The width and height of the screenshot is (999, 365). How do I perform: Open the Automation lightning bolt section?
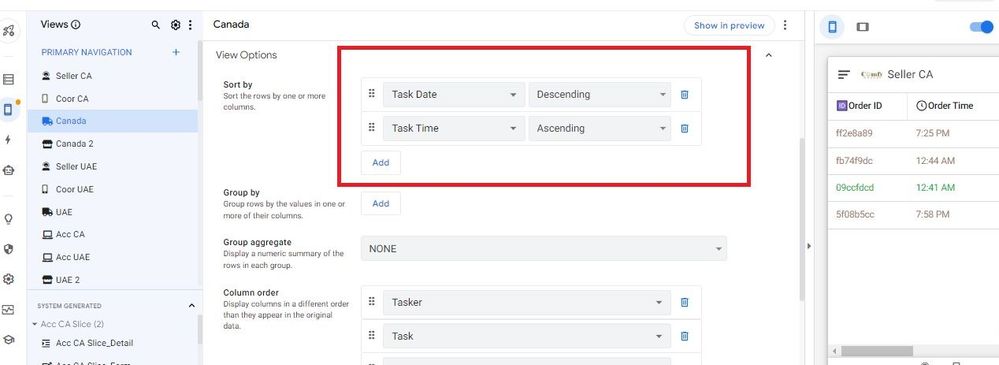point(8,140)
